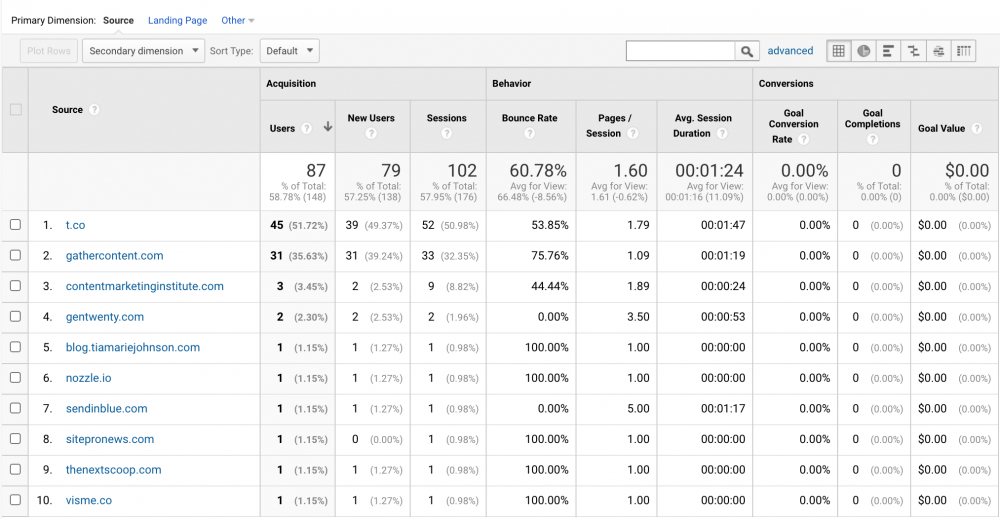
Task: Switch to the pie chart percentage view
Action: tap(863, 51)
